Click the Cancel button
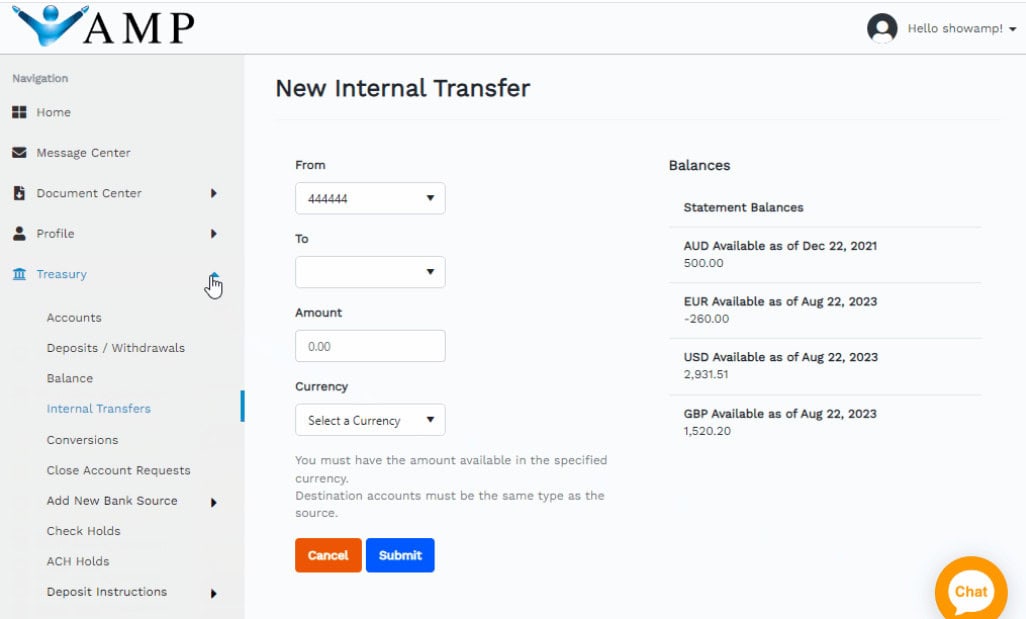Screen dimensions: 1026x619 click(328, 555)
